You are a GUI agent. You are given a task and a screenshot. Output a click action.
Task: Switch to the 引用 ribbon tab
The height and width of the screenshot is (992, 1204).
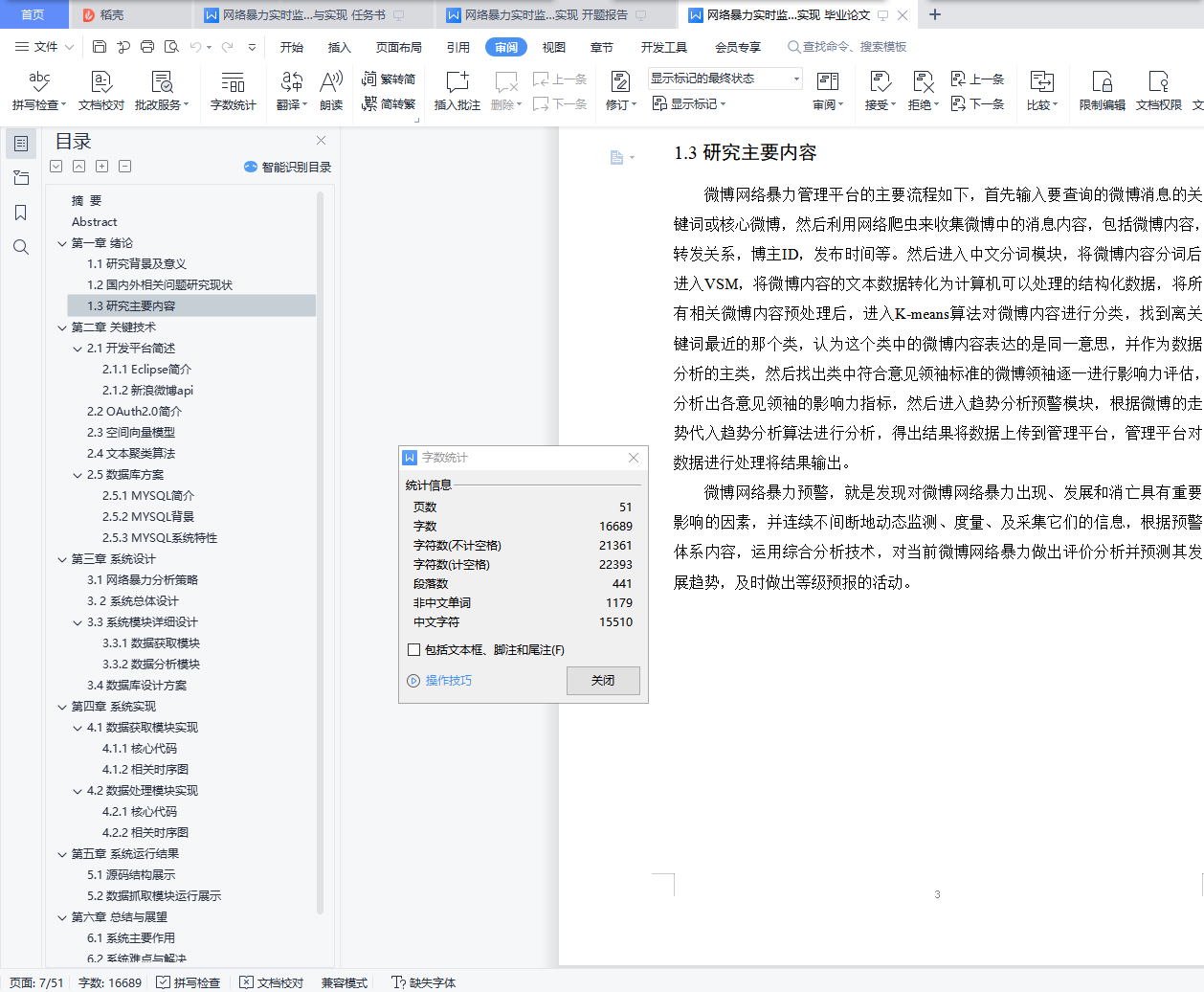tap(458, 47)
